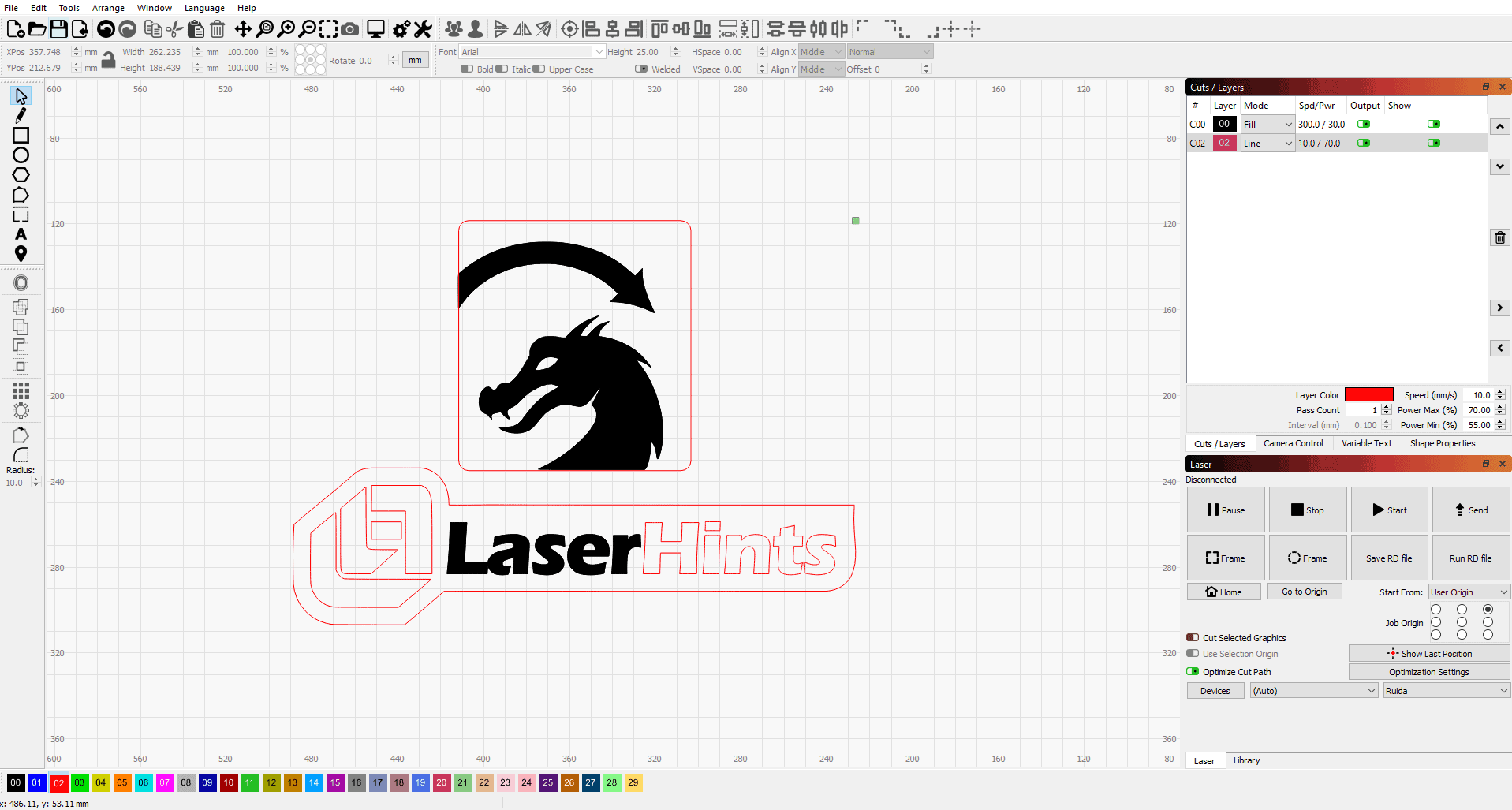Viewport: 1512px width, 810px height.
Task: Select the Text tool
Action: [x=21, y=234]
